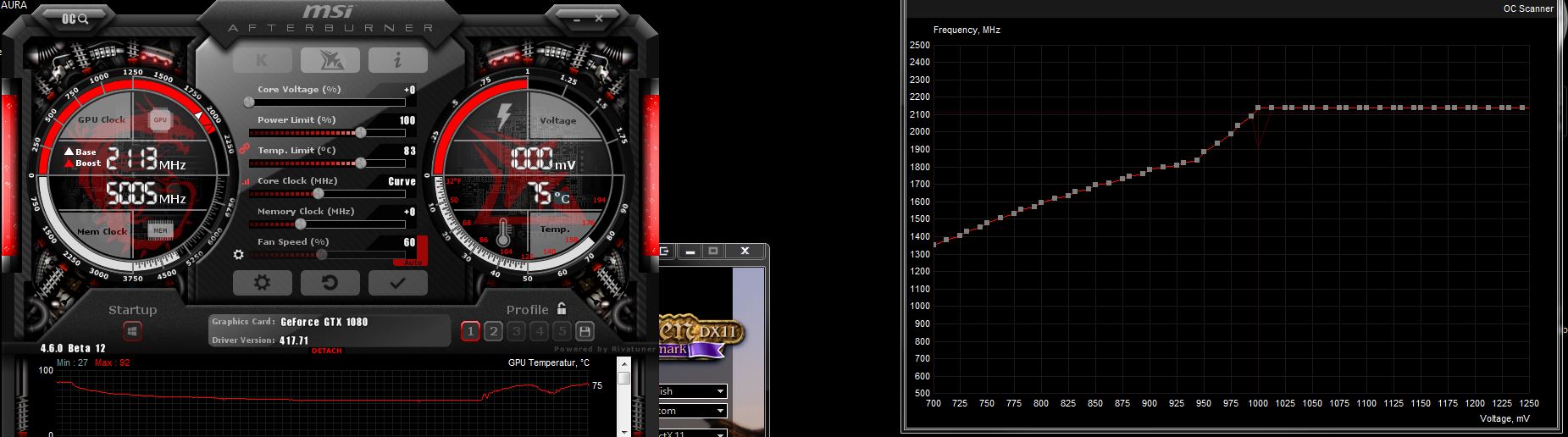Viewport: 1568px width, 437px height.
Task: Click the monitoring graph scrollbar thumb
Action: coord(624,378)
